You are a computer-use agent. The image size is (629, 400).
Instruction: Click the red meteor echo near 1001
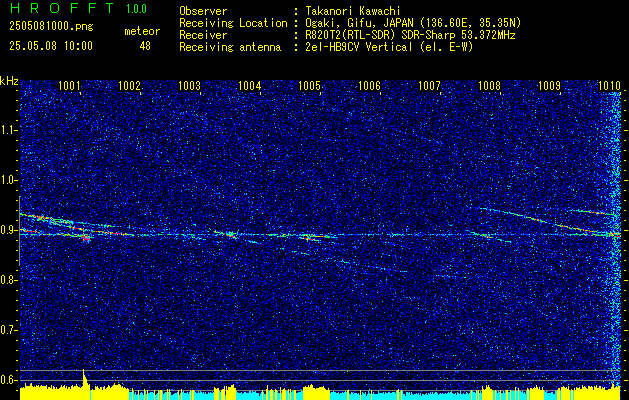pyautogui.click(x=86, y=238)
